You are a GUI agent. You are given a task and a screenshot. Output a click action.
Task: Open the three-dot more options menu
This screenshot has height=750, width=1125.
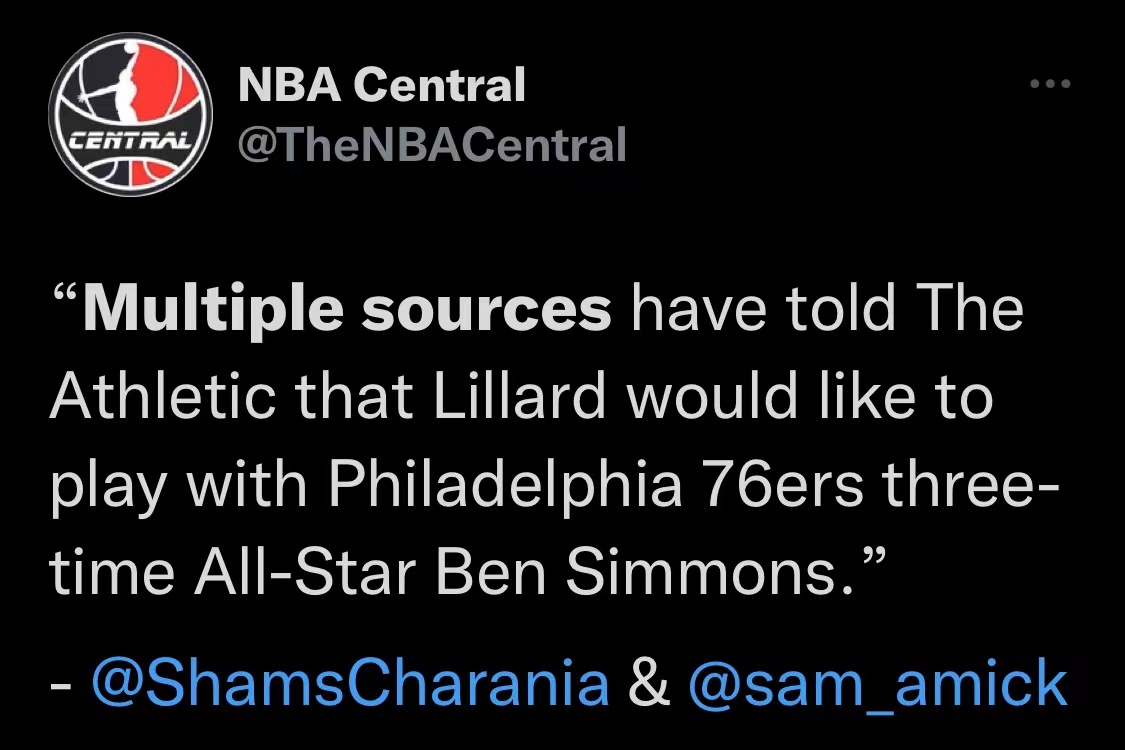pos(1050,84)
